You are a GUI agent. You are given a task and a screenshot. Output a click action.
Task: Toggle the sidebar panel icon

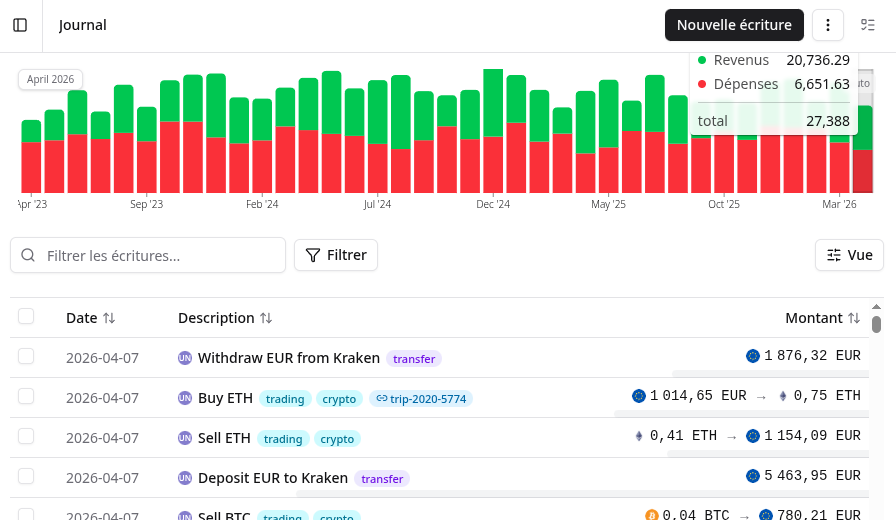pos(20,25)
